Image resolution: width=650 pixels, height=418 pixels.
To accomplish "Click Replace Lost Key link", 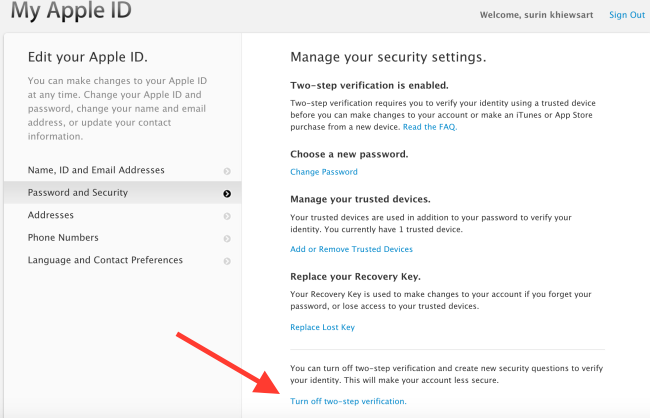I will [323, 327].
